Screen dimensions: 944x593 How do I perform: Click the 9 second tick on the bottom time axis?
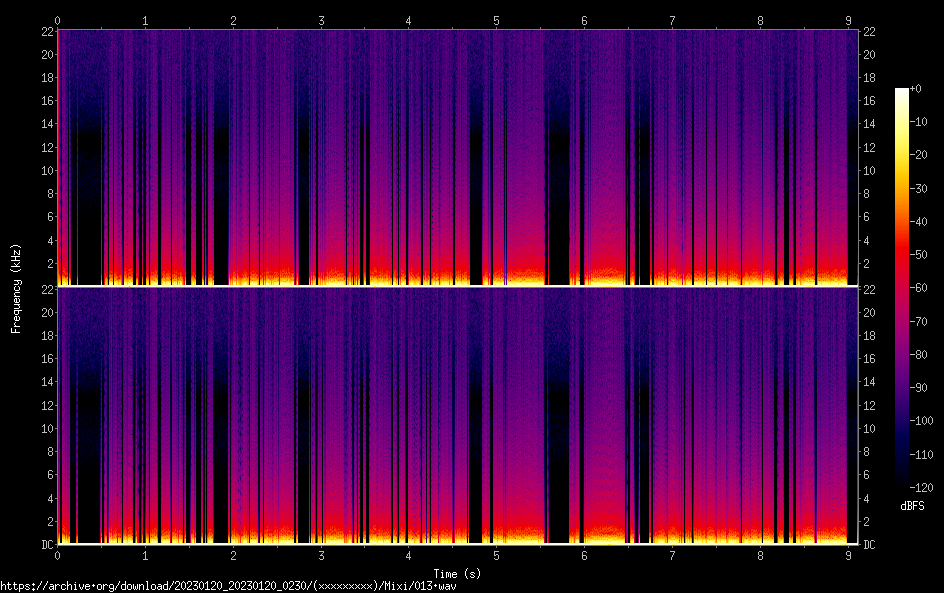(849, 555)
